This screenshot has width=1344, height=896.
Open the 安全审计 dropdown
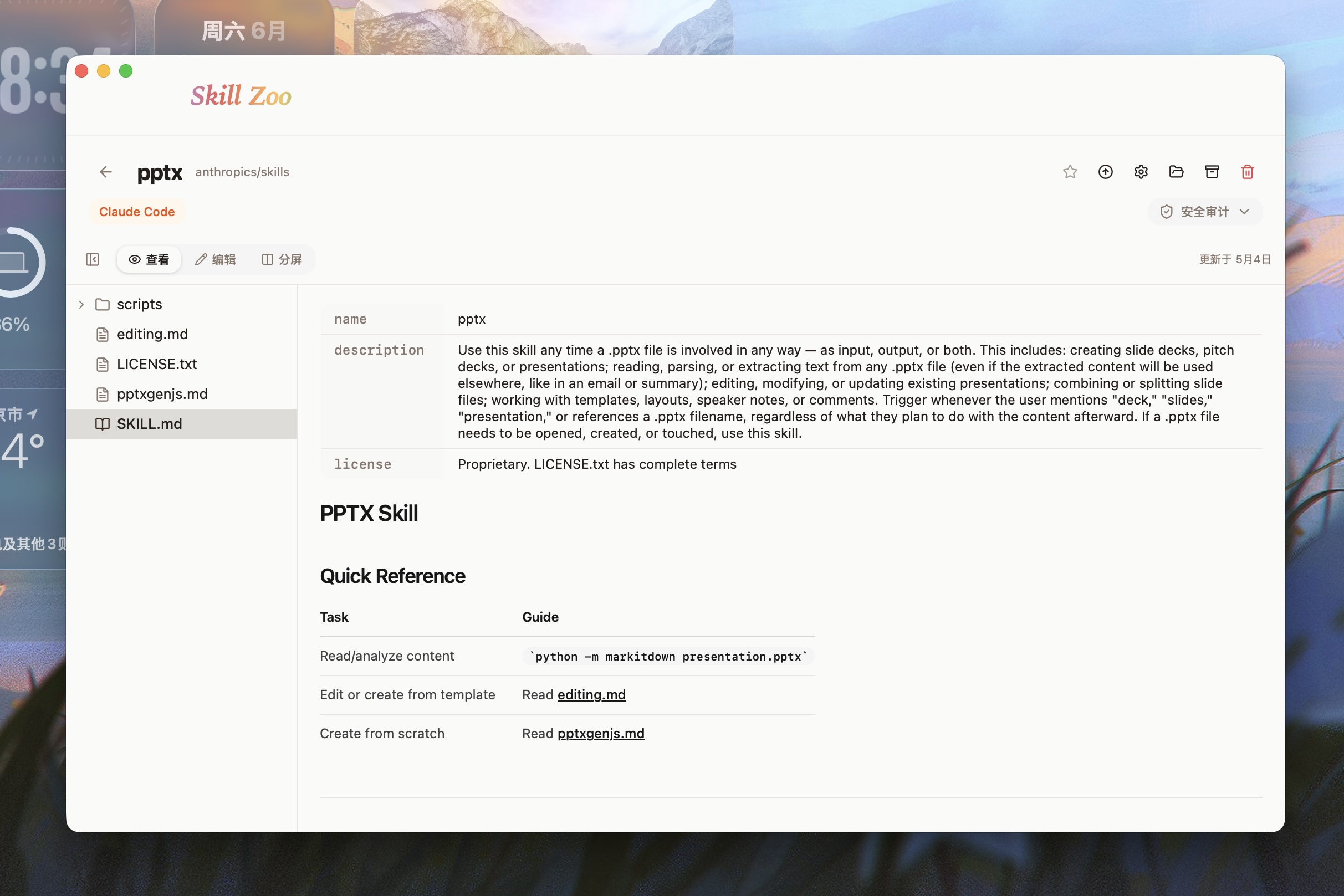coord(1204,212)
